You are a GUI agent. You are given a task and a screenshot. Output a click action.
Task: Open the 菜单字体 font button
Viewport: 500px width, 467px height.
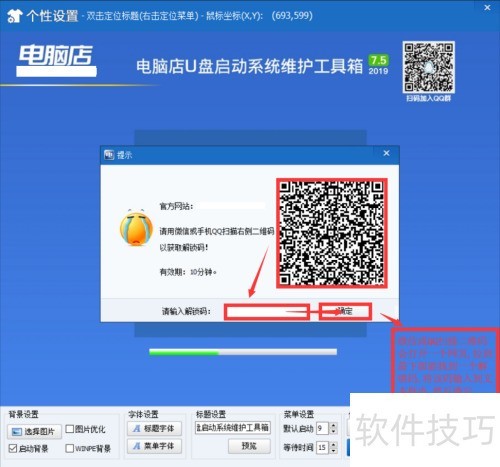[x=154, y=446]
